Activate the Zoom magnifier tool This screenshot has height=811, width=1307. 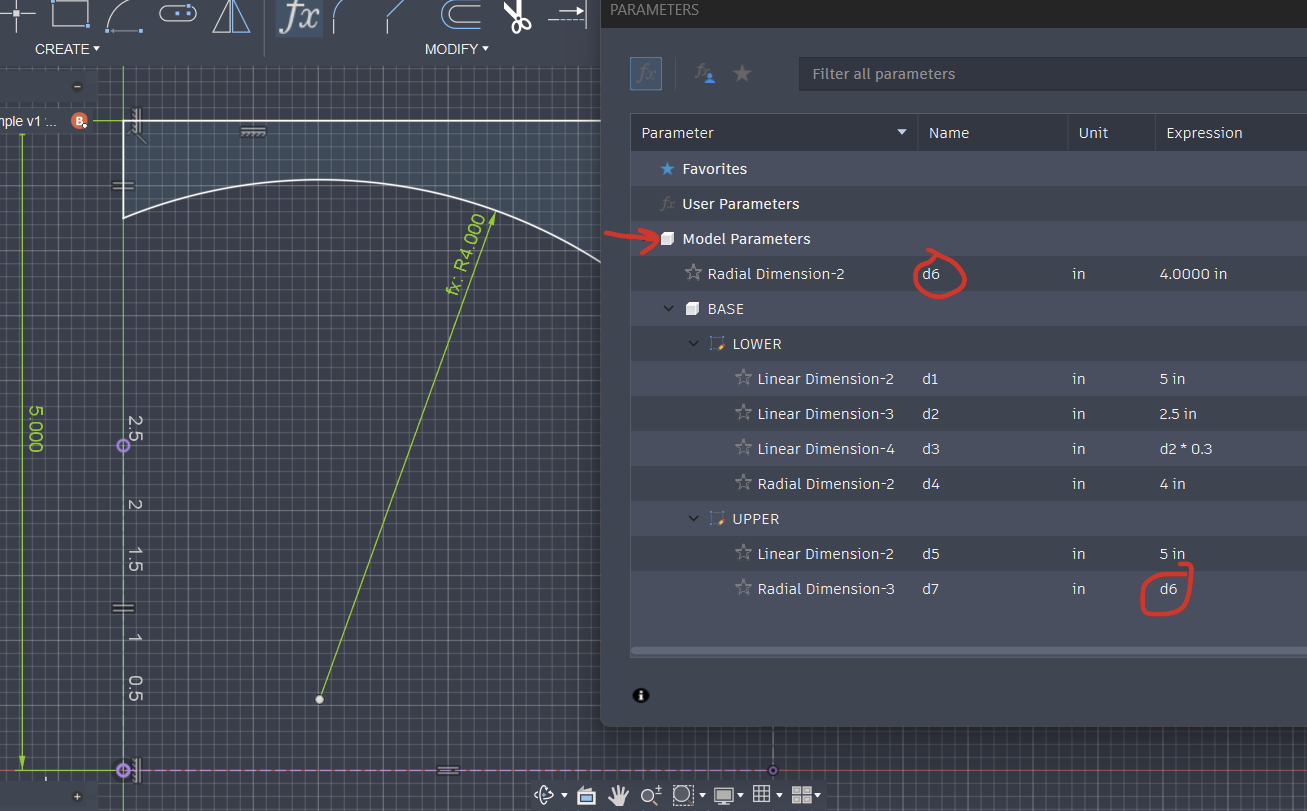click(651, 795)
